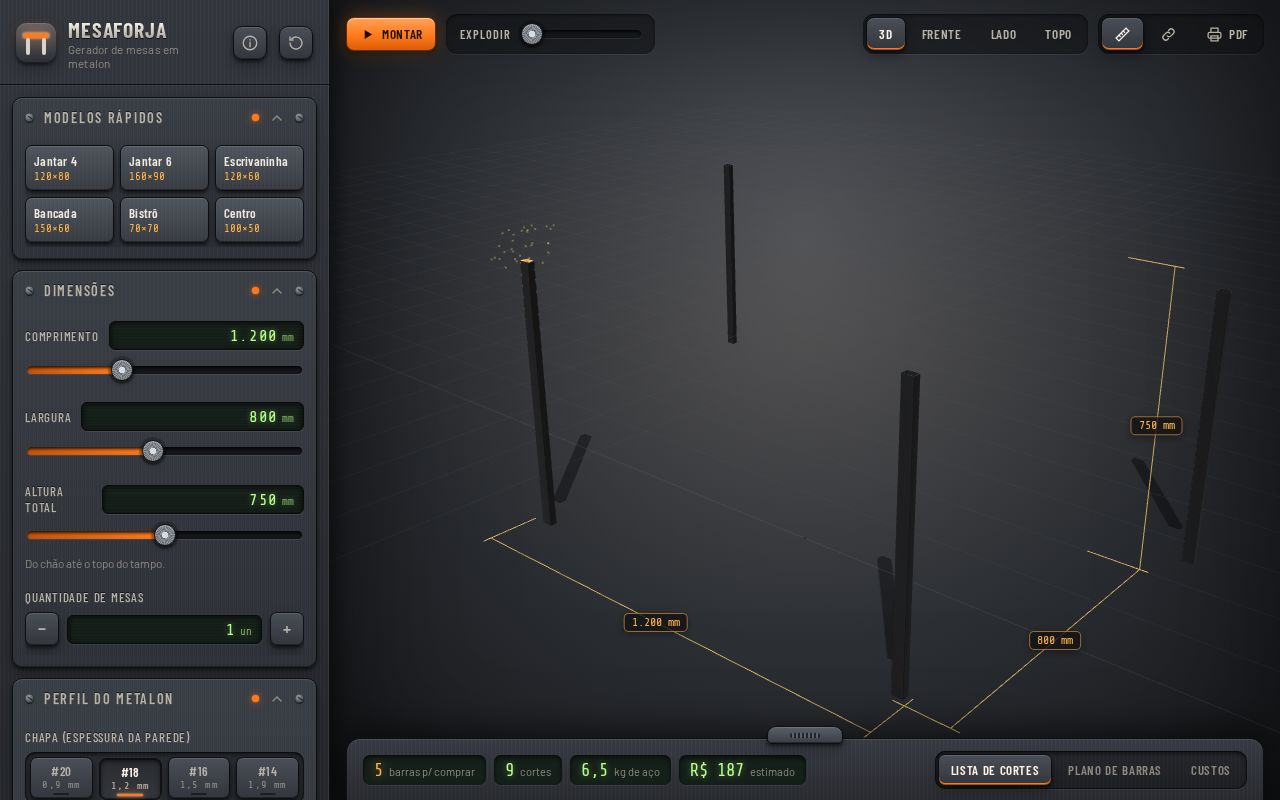
Task: Select the #16 sheet gauge option
Action: click(199, 778)
